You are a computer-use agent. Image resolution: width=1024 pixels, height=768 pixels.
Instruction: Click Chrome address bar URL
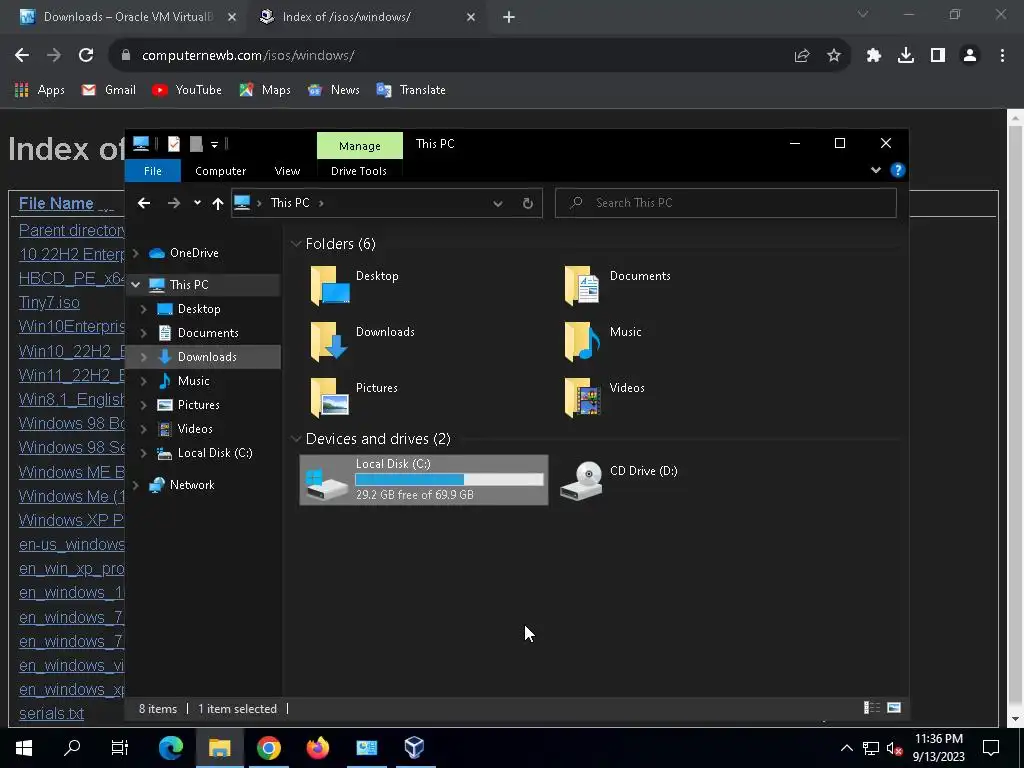(248, 56)
